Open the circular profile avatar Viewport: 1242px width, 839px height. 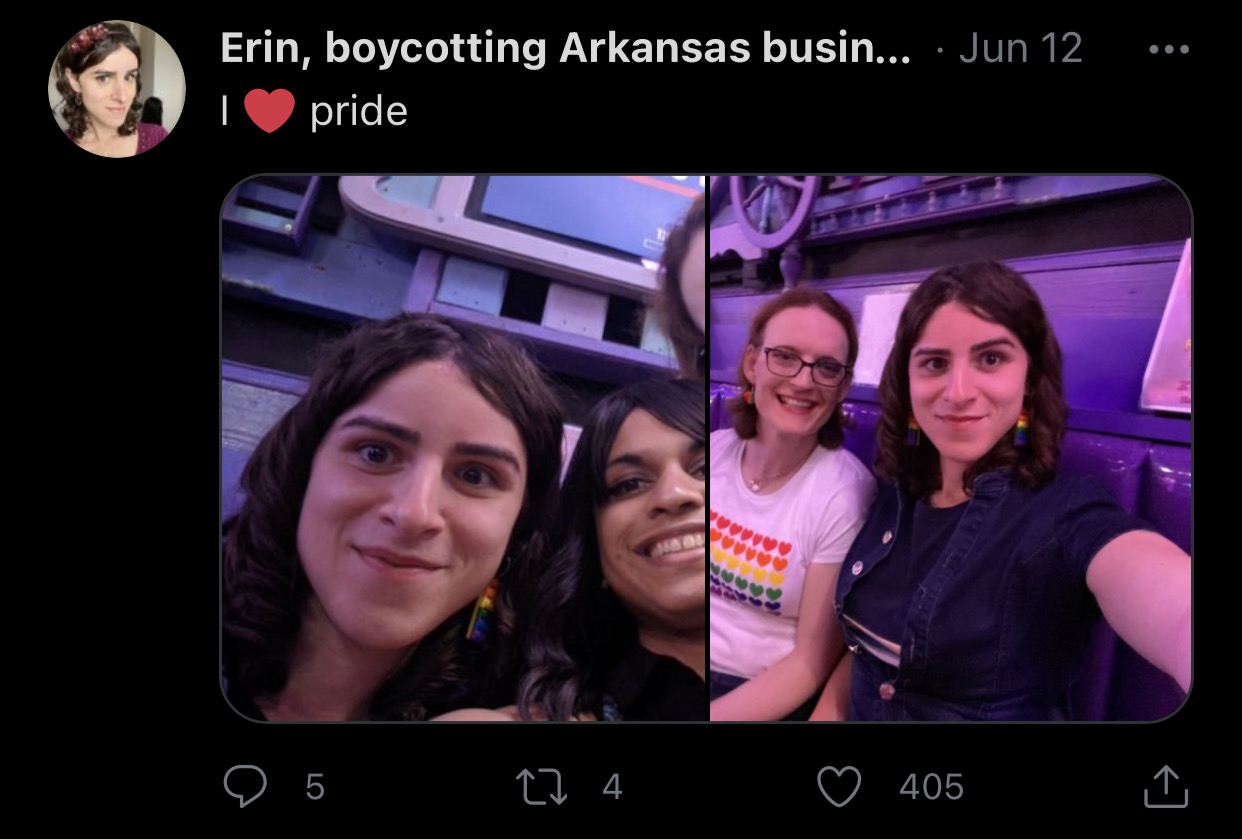click(116, 88)
